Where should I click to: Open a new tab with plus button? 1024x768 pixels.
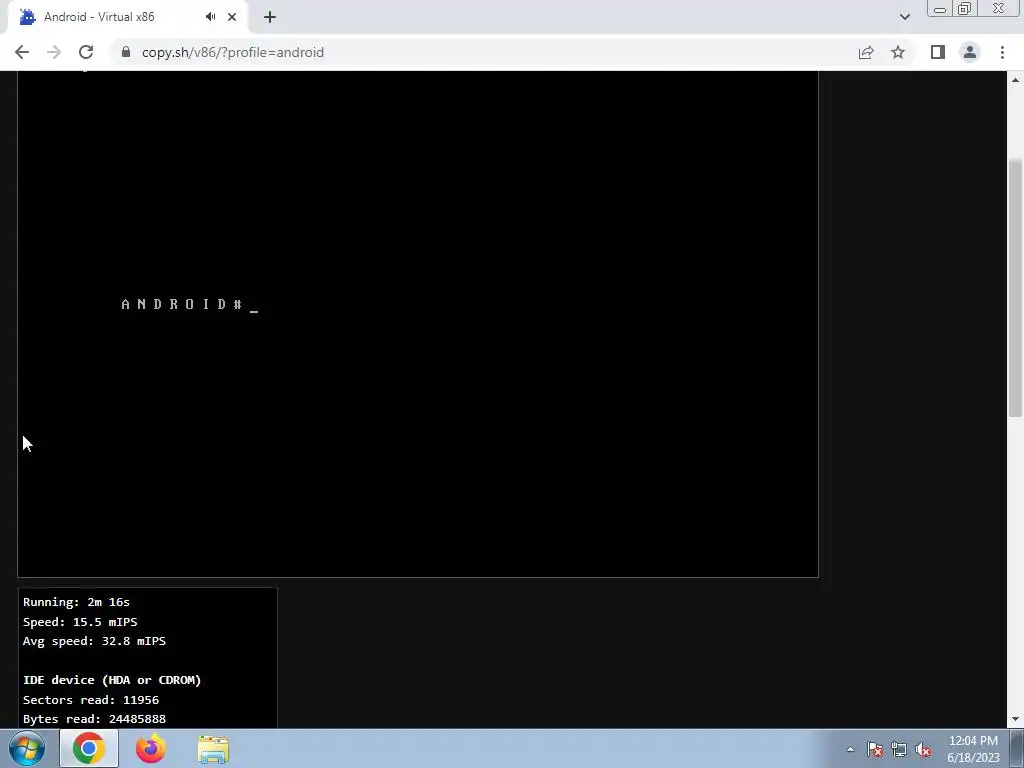[270, 17]
